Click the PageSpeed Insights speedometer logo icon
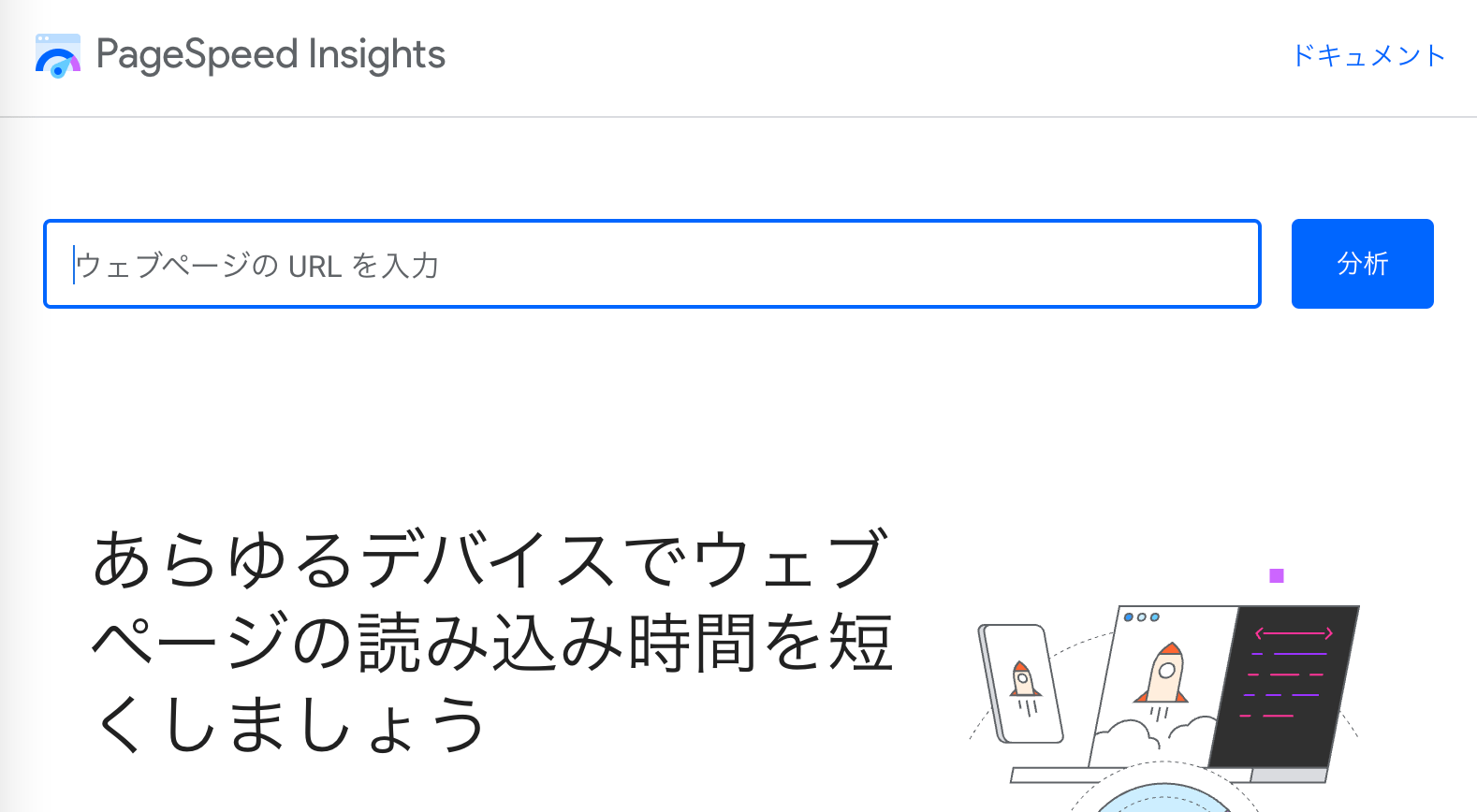The height and width of the screenshot is (812, 1477). [58, 56]
